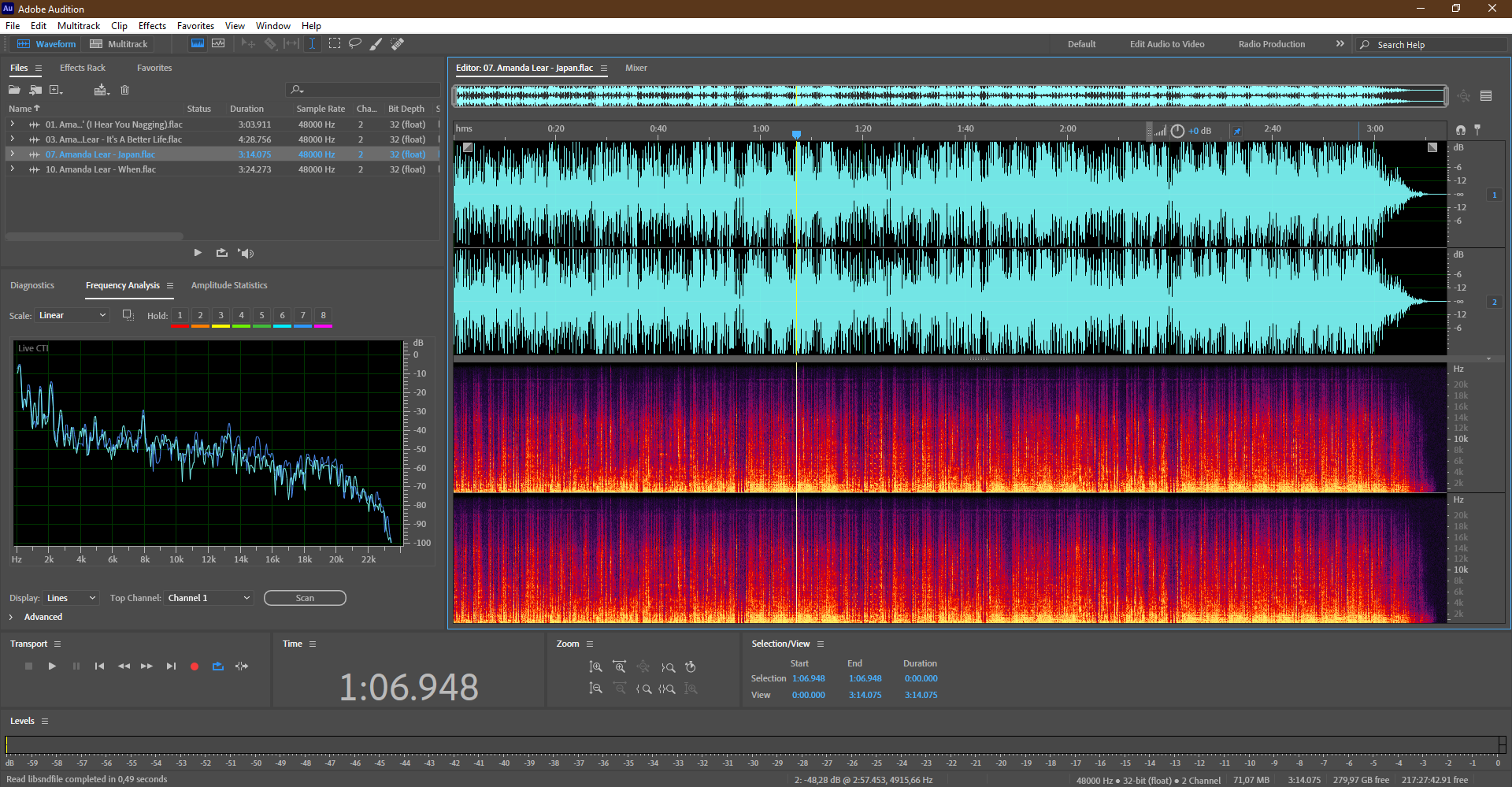The height and width of the screenshot is (787, 1512).
Task: Select the Paintbrush Selection tool
Action: pos(376,44)
